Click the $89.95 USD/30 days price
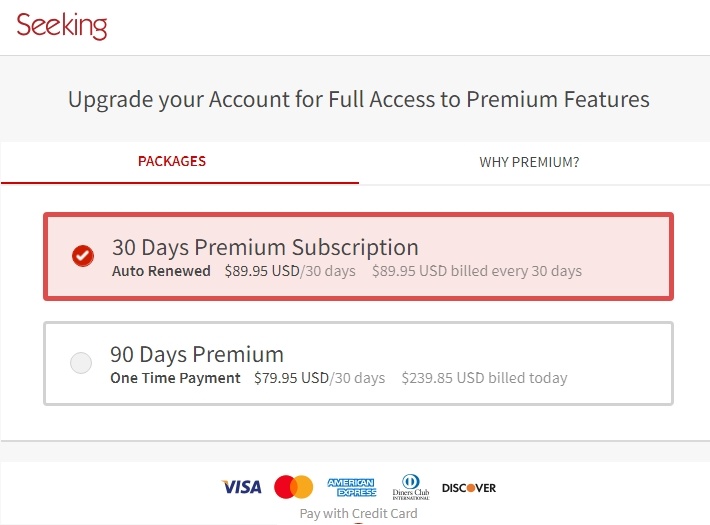 pos(290,271)
